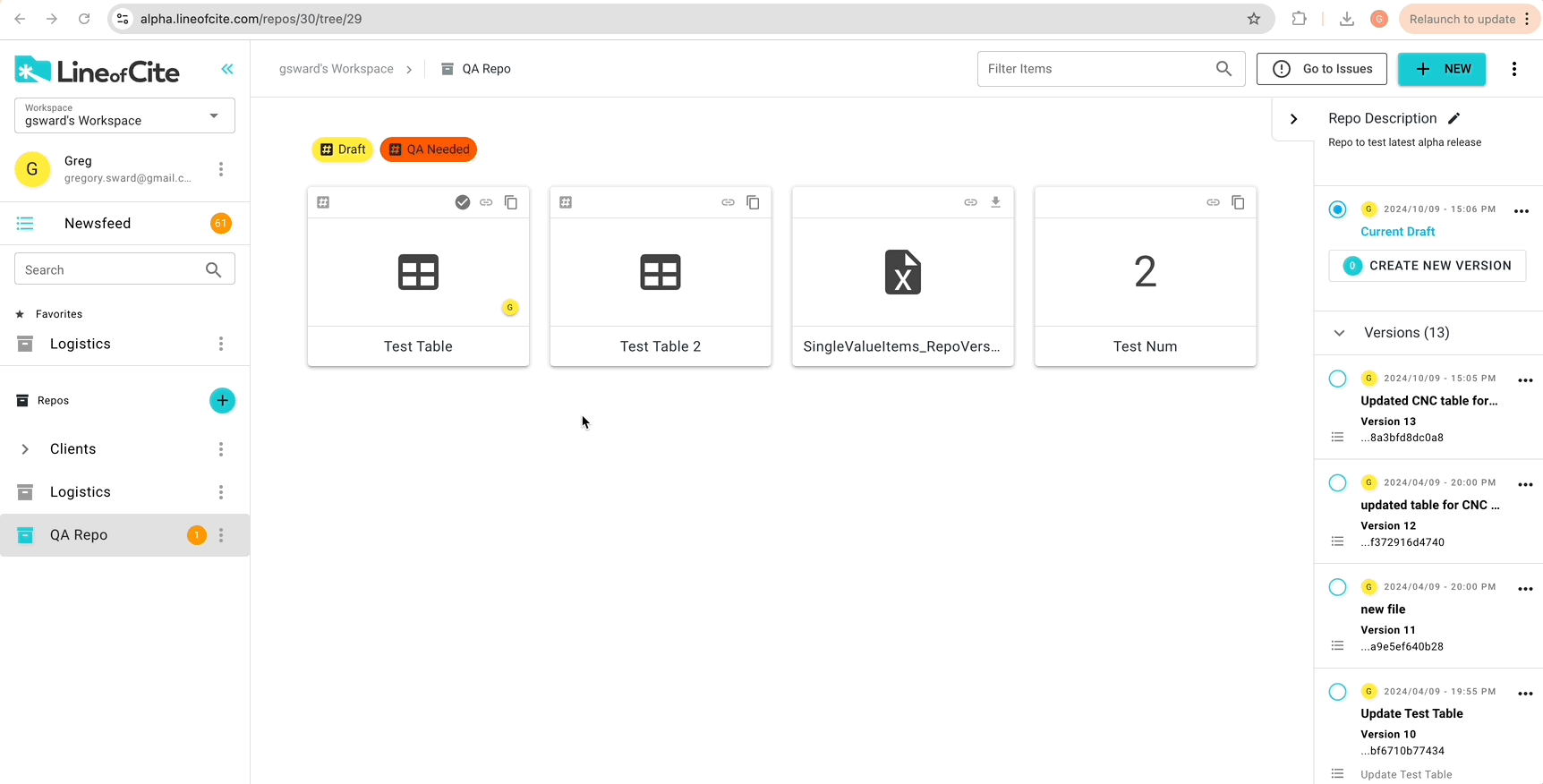Download the SingleValueItems file via download icon
1543x784 pixels.
[995, 202]
